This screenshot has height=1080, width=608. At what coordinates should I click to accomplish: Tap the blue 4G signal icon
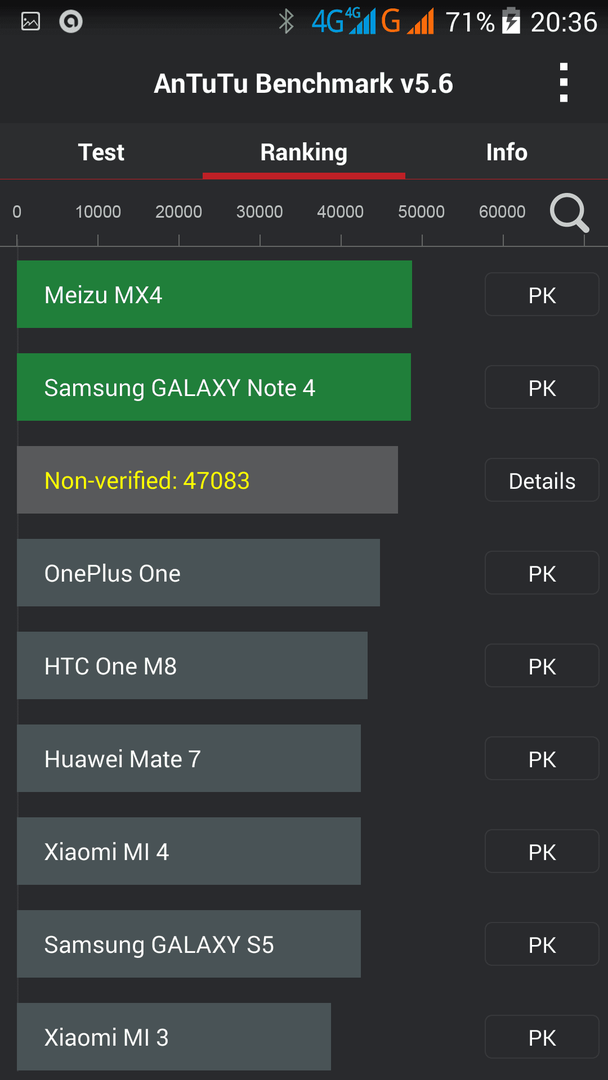click(x=344, y=22)
